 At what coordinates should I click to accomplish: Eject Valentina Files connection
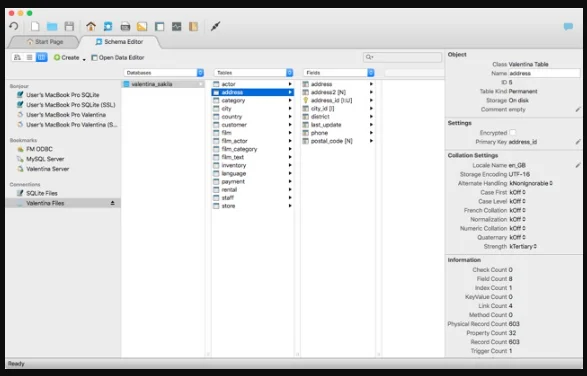[x=113, y=203]
